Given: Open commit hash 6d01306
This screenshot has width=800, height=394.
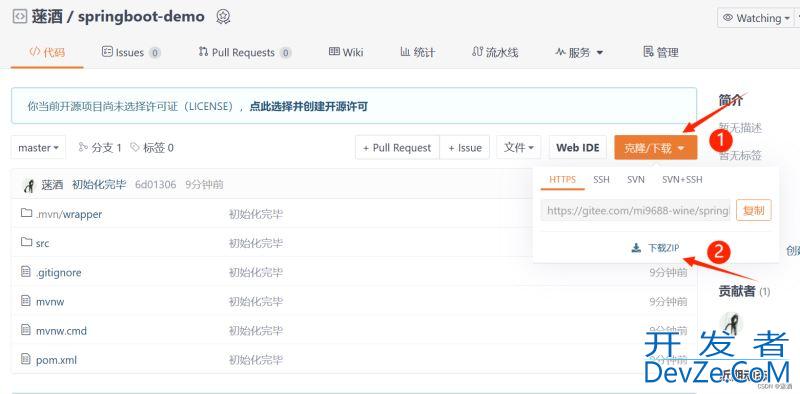Looking at the screenshot, I should (155, 184).
